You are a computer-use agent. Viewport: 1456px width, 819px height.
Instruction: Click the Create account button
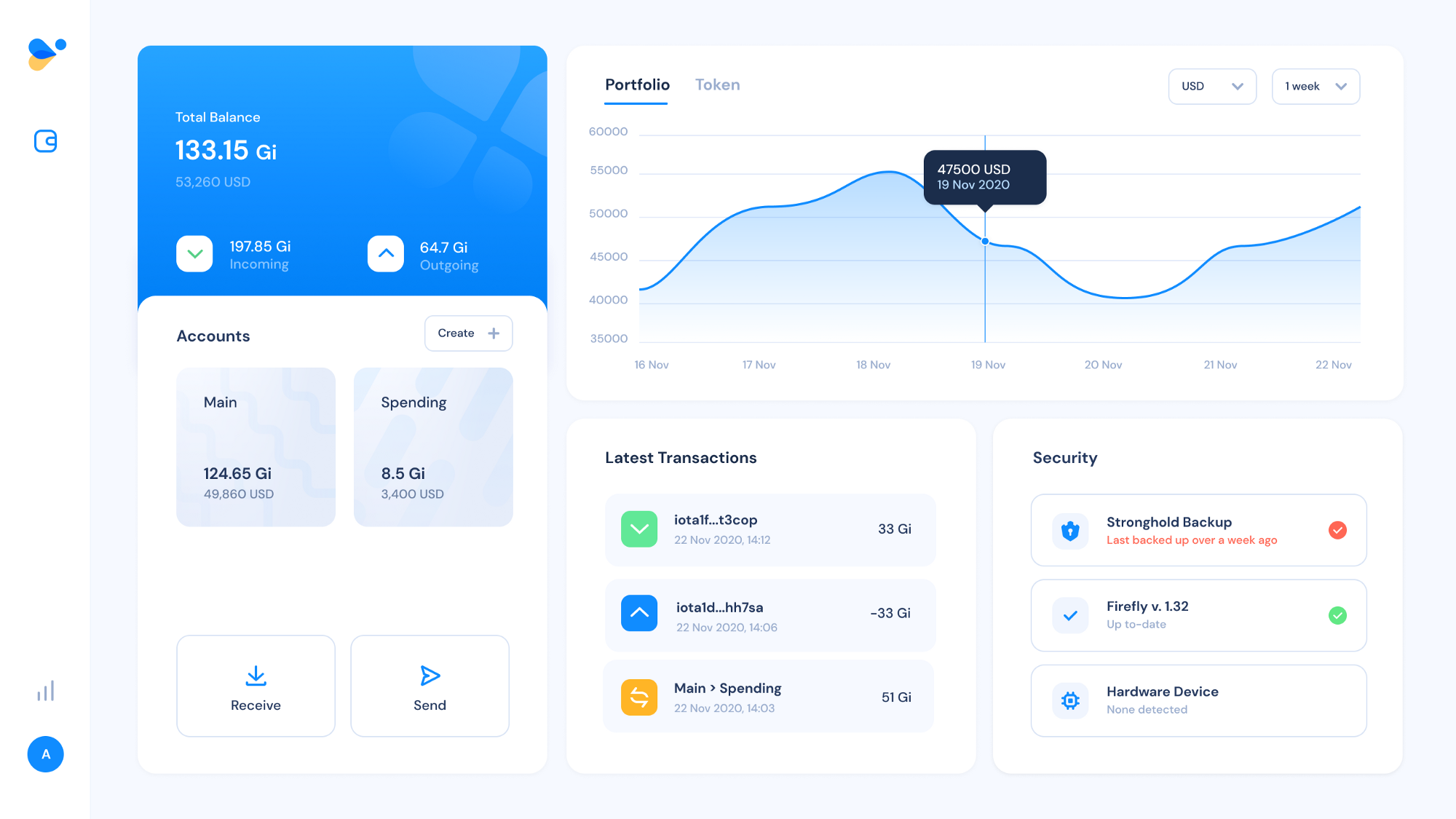tap(467, 333)
